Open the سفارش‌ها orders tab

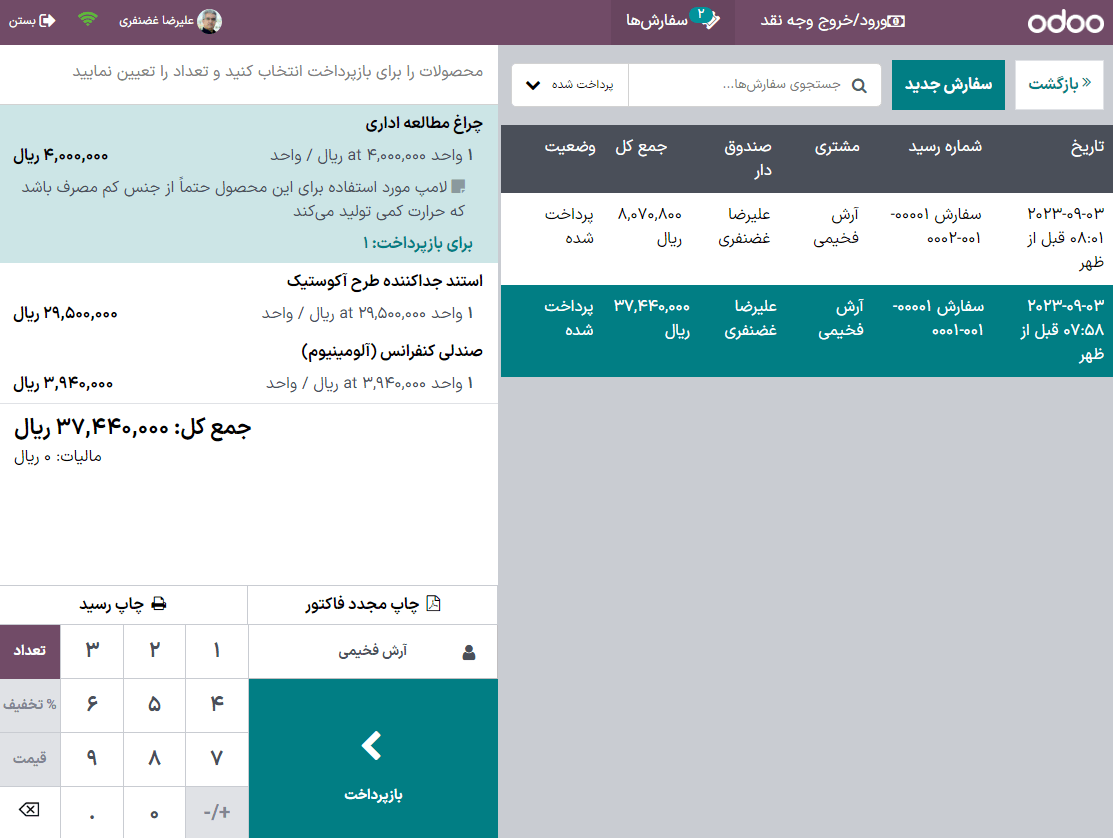pos(672,21)
